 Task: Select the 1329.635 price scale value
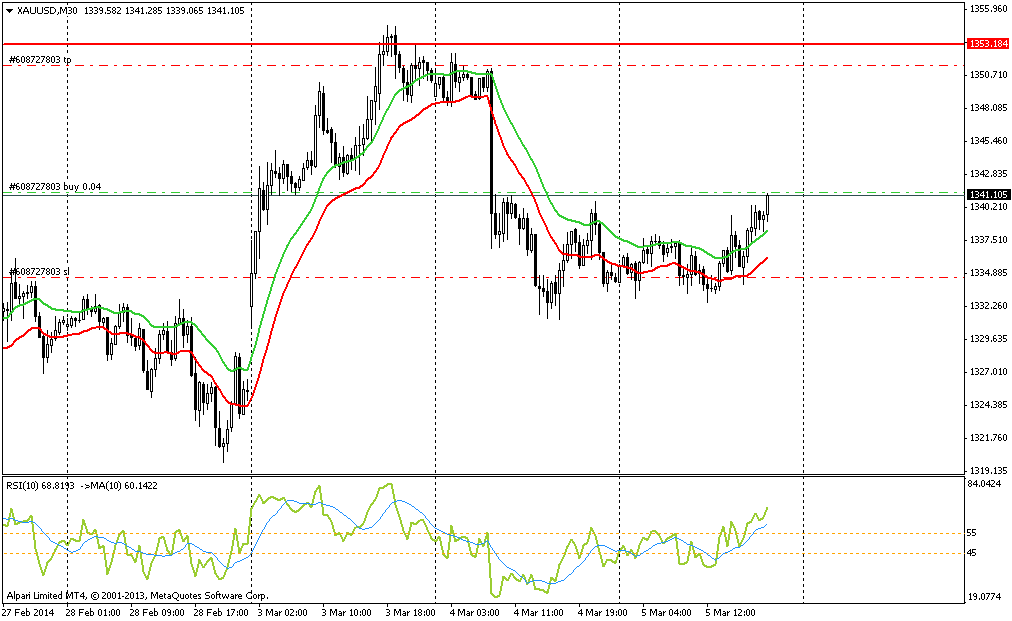pyautogui.click(x=988, y=338)
